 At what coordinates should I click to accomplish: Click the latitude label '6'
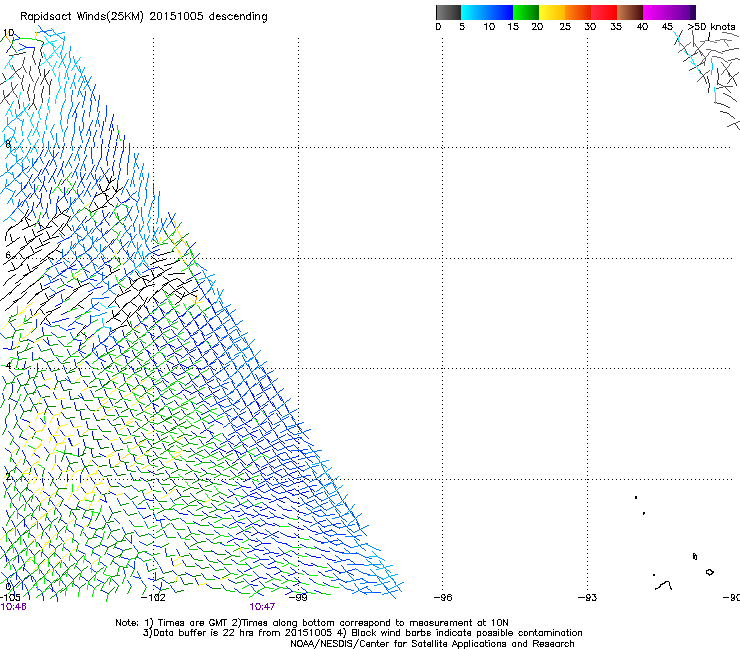pyautogui.click(x=8, y=255)
